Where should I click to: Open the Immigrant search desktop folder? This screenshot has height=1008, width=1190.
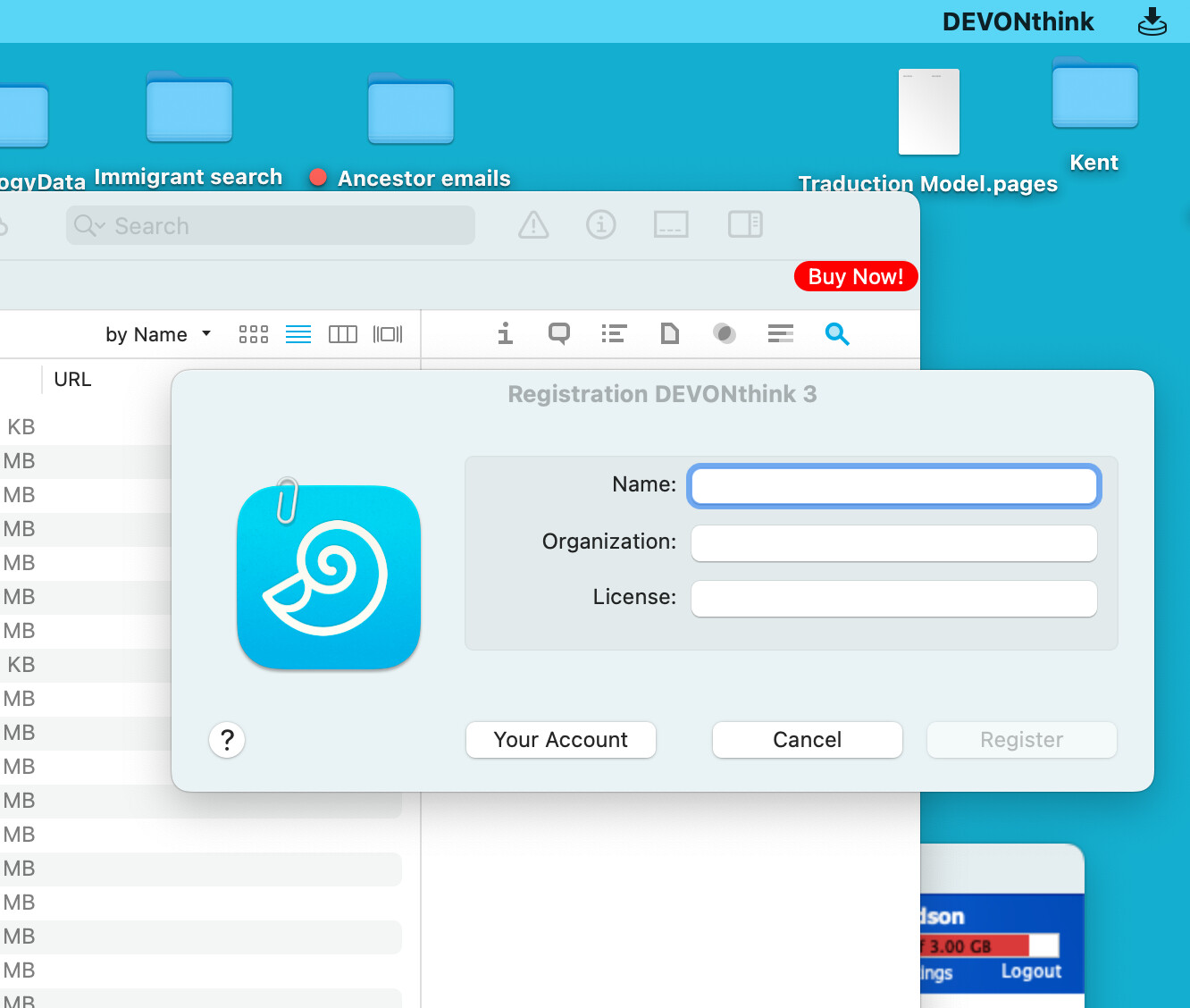(189, 107)
